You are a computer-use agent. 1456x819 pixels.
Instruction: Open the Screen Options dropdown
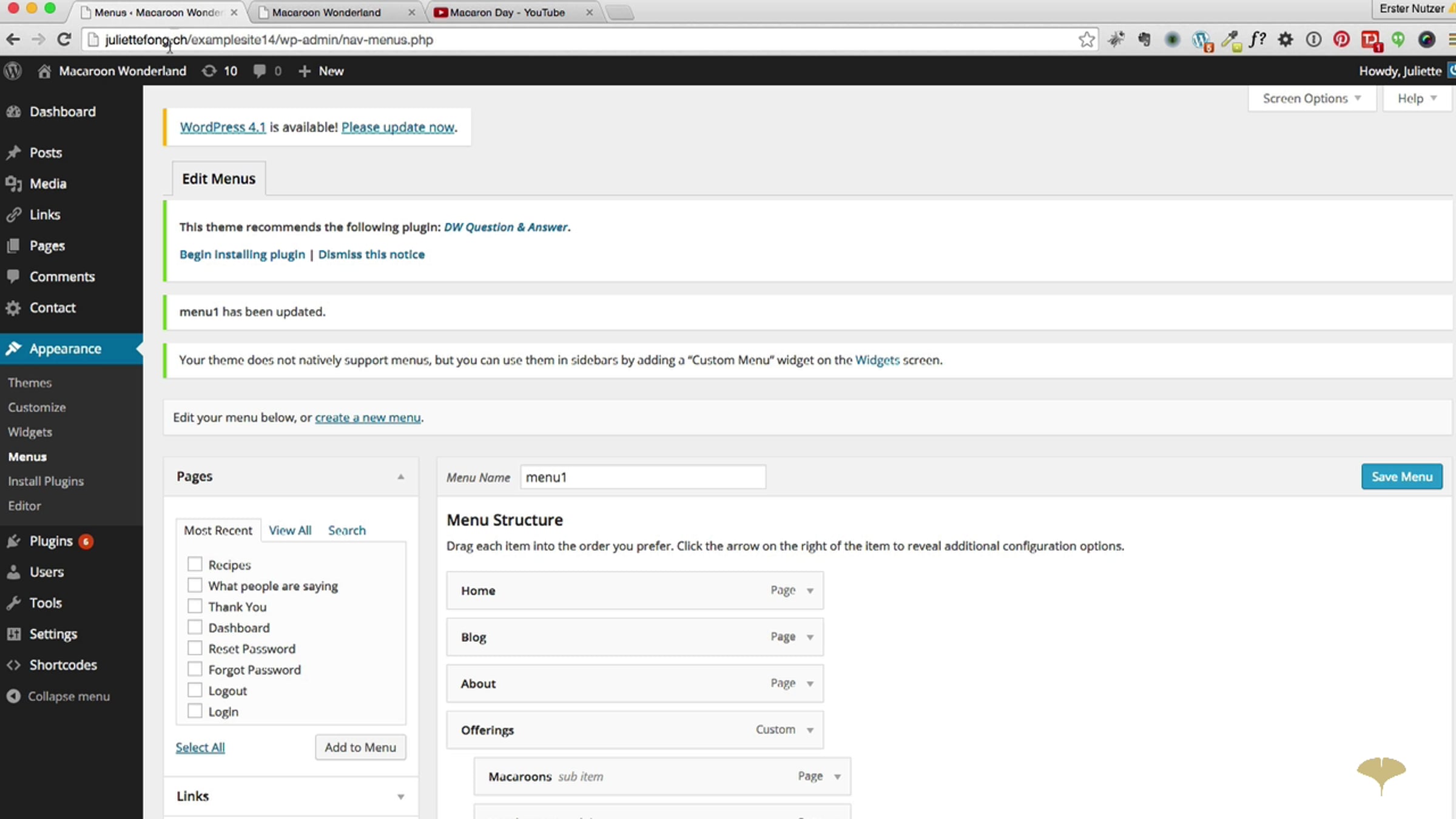pos(1312,98)
